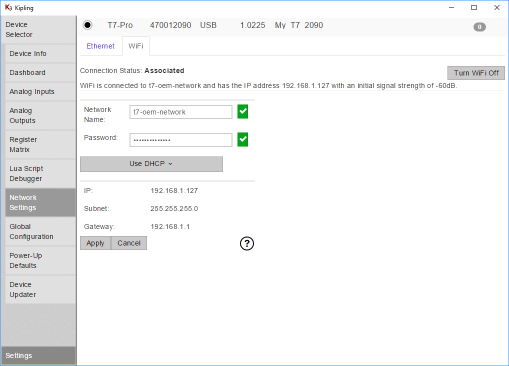The width and height of the screenshot is (509, 366).
Task: Click the Cancel button
Action: click(x=129, y=243)
